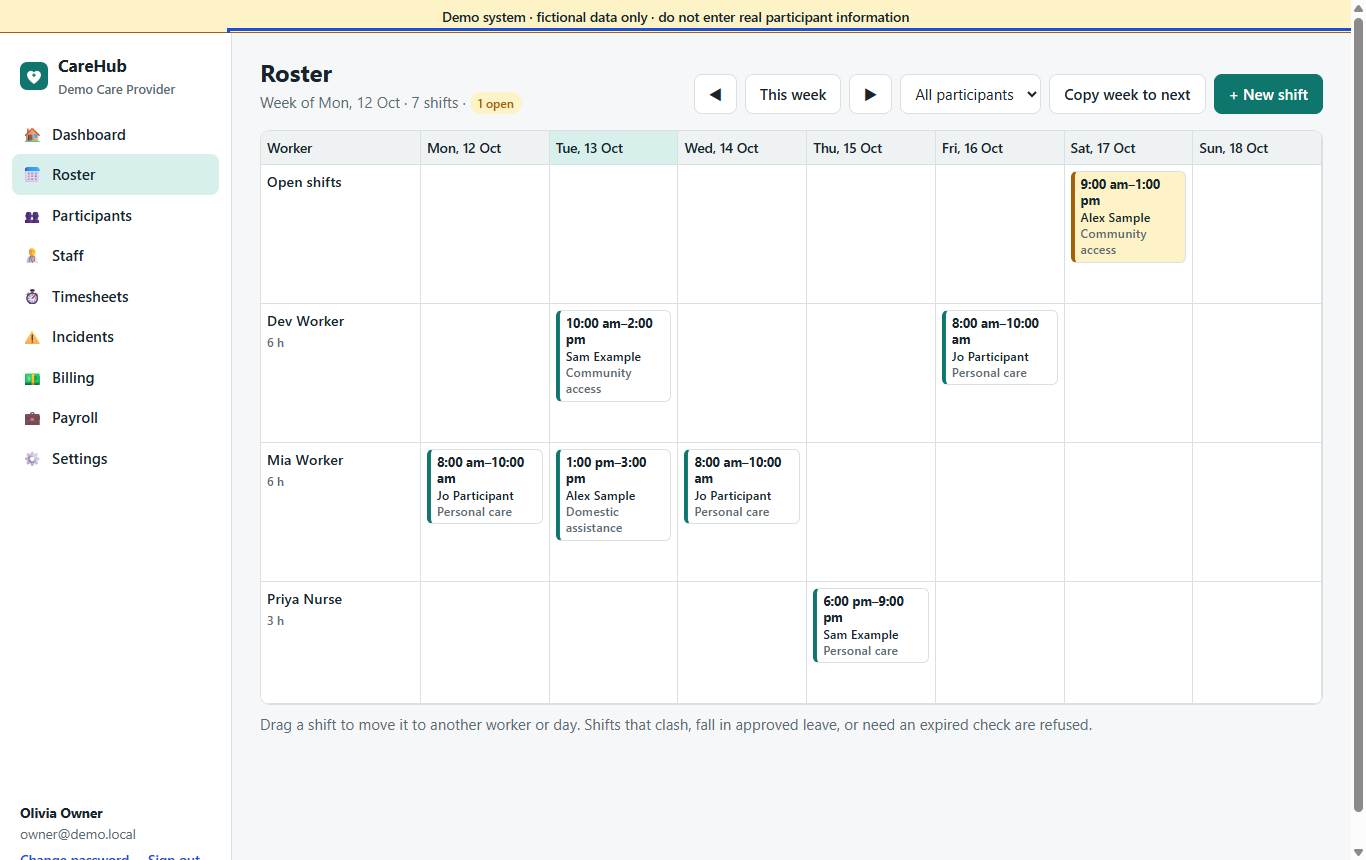This screenshot has width=1366, height=860.
Task: Click the Staff person icon
Action: coord(32,256)
